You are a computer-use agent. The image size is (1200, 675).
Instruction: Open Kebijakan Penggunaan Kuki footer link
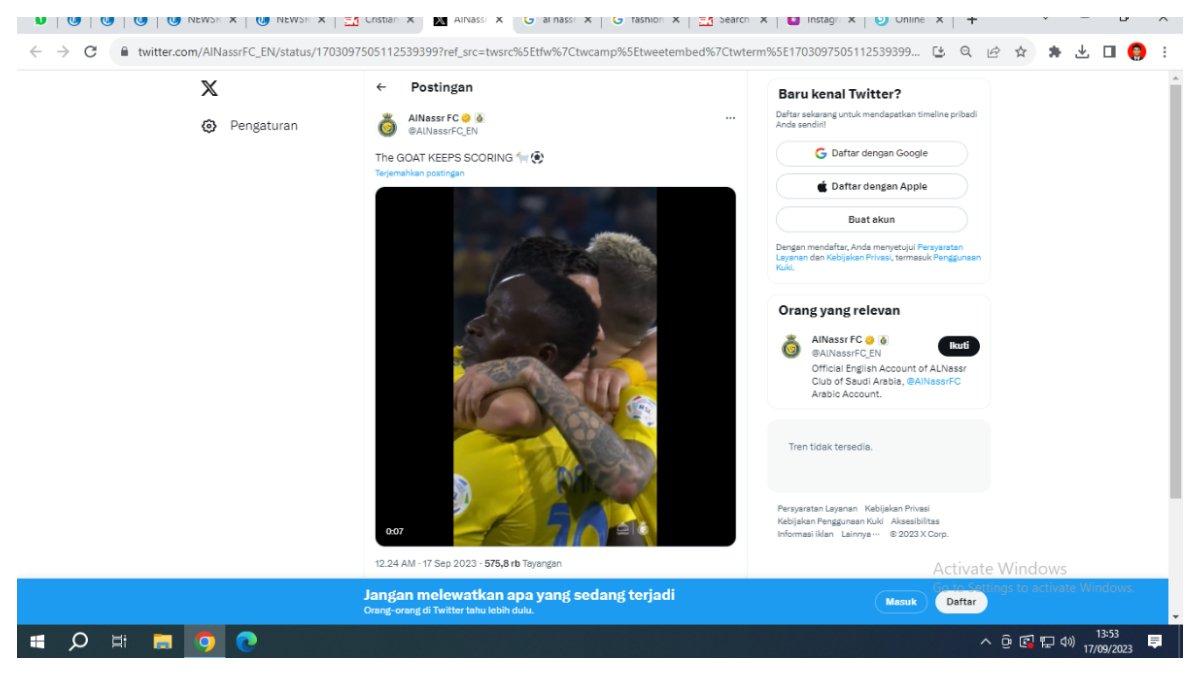point(830,521)
